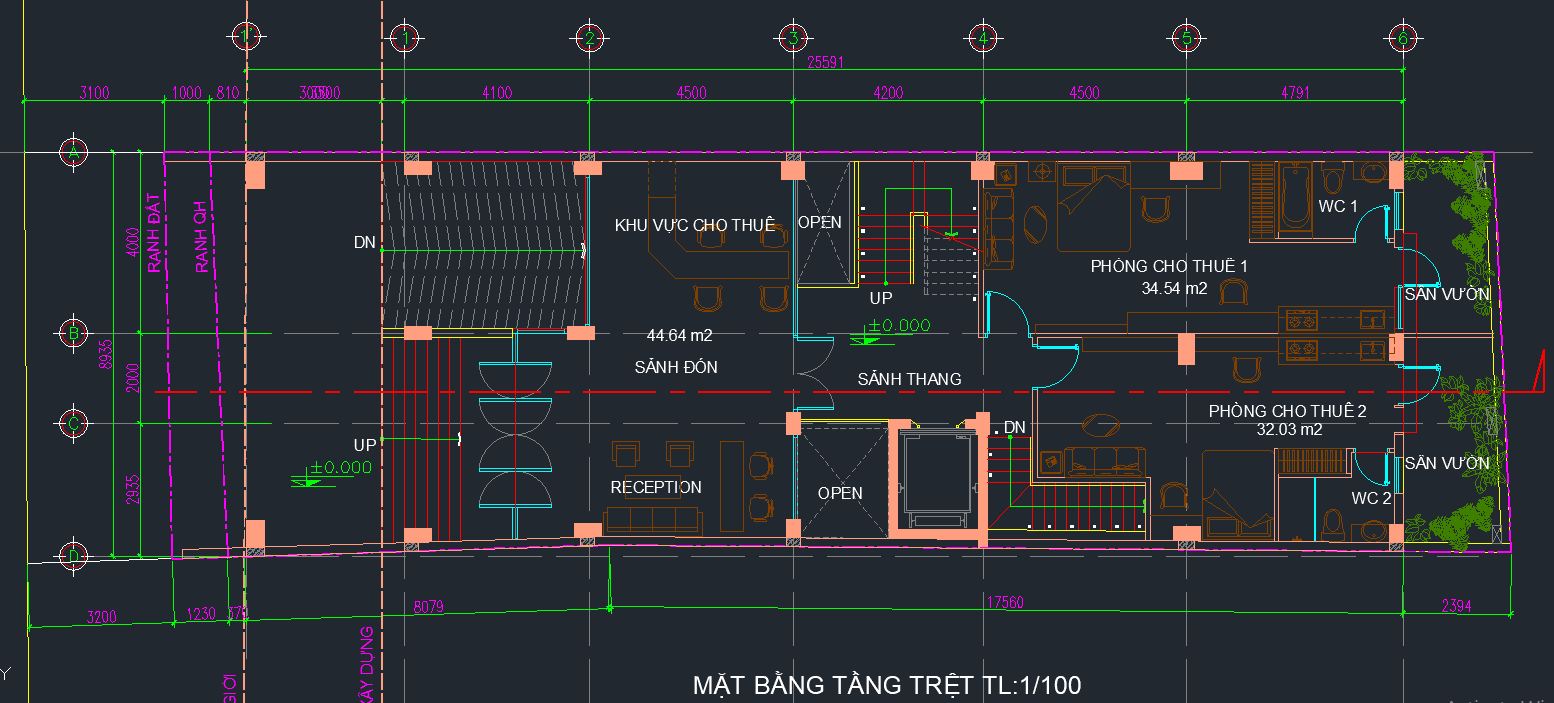Click grid axis bubble B
The width and height of the screenshot is (1554, 703).
click(x=73, y=333)
